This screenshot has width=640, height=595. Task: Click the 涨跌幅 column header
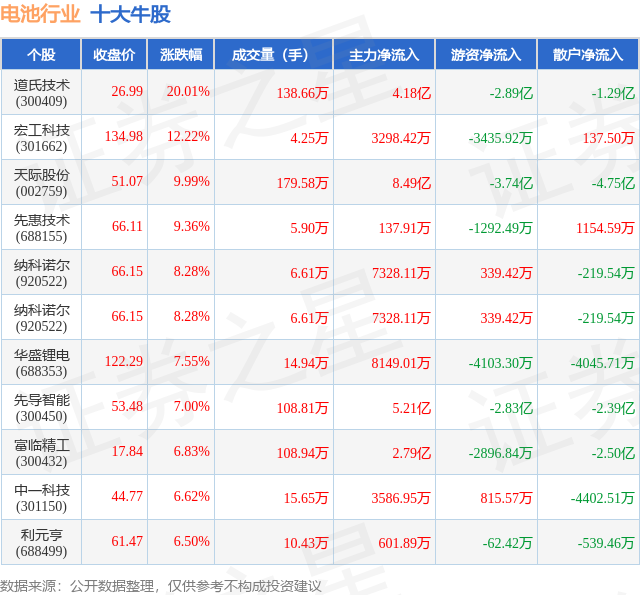pyautogui.click(x=181, y=54)
